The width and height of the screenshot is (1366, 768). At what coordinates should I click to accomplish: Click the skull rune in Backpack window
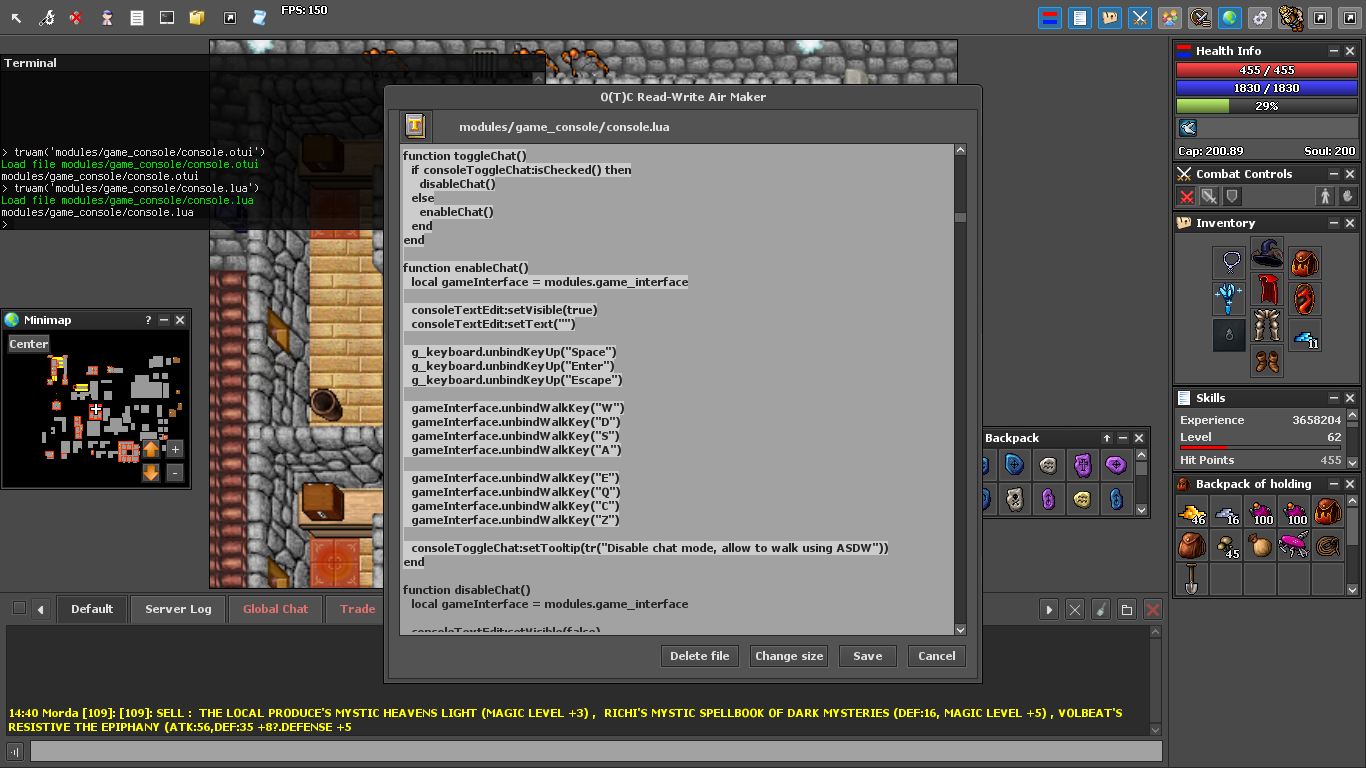click(1014, 498)
